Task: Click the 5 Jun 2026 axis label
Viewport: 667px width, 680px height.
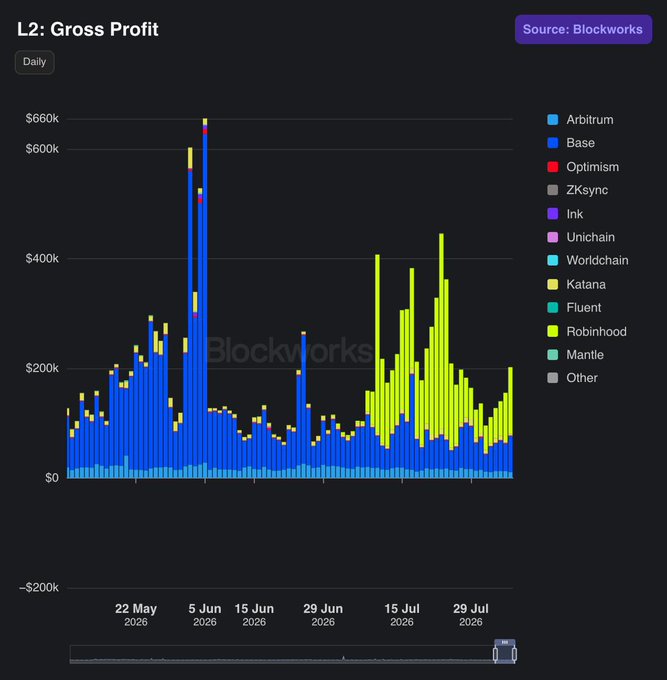Action: (x=205, y=615)
